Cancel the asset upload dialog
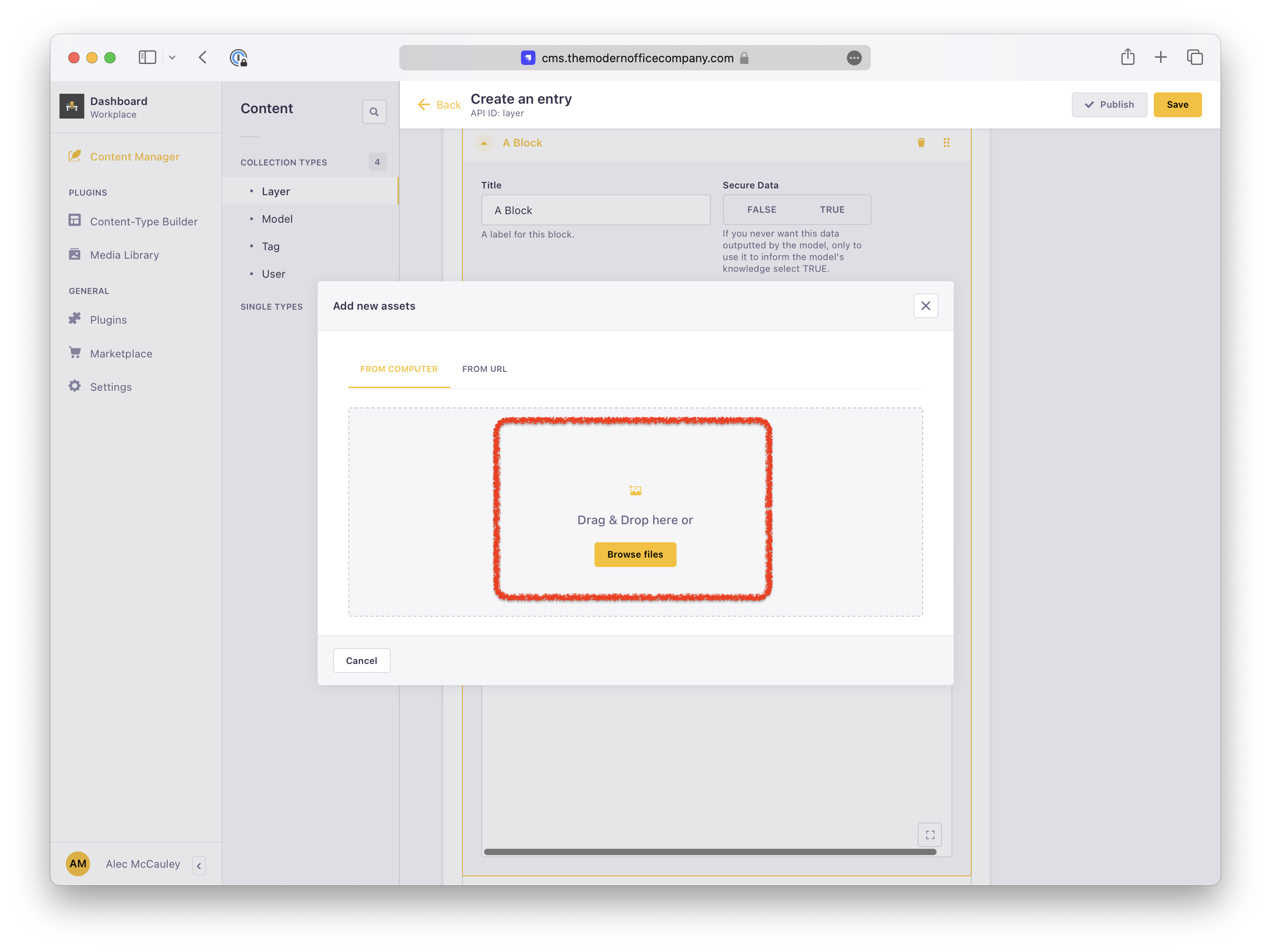This screenshot has width=1271, height=952. (x=361, y=661)
